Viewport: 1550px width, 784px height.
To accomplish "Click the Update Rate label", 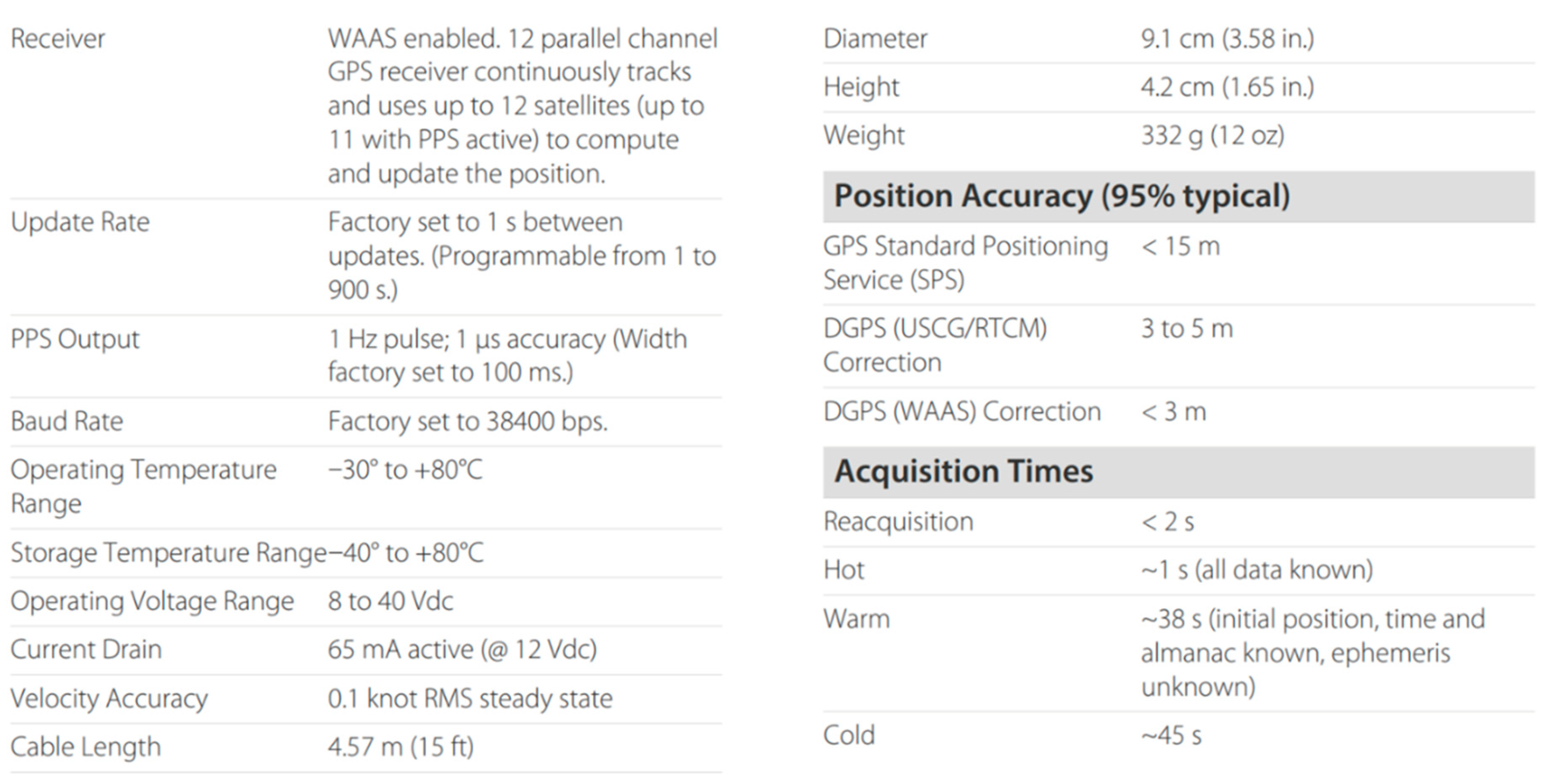I will (x=80, y=222).
